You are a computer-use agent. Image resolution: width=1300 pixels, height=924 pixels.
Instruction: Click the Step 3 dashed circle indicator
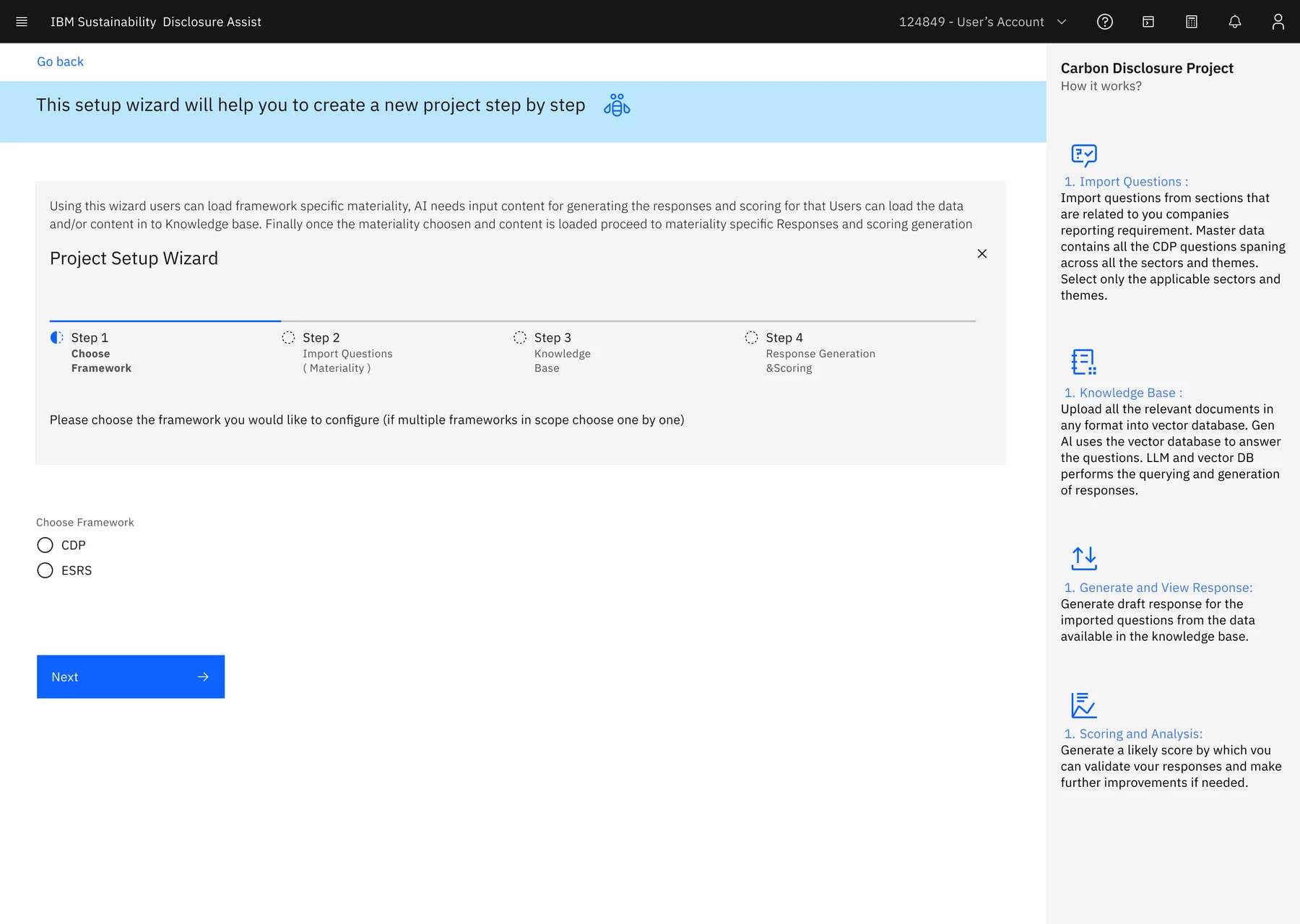click(520, 337)
